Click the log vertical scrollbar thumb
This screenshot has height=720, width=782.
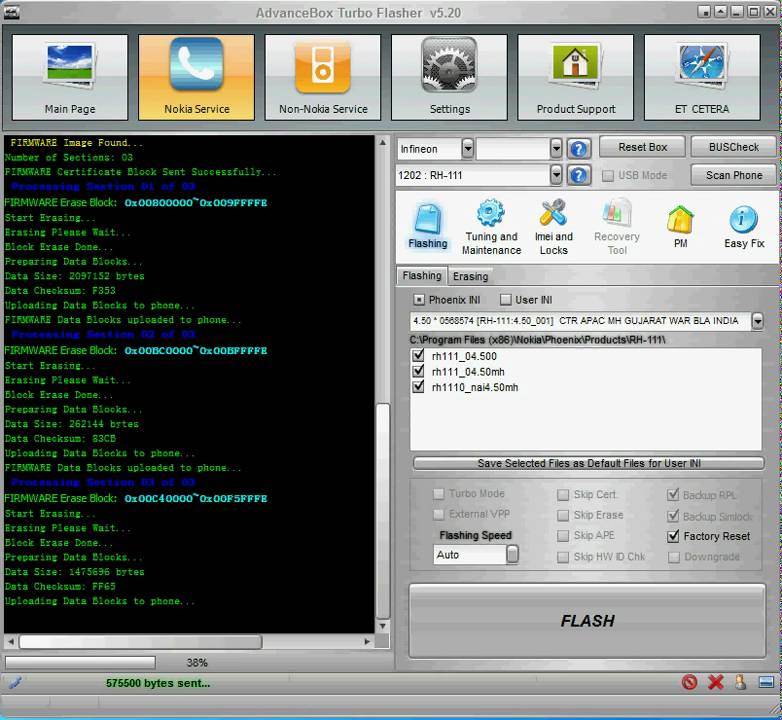pyautogui.click(x=383, y=511)
